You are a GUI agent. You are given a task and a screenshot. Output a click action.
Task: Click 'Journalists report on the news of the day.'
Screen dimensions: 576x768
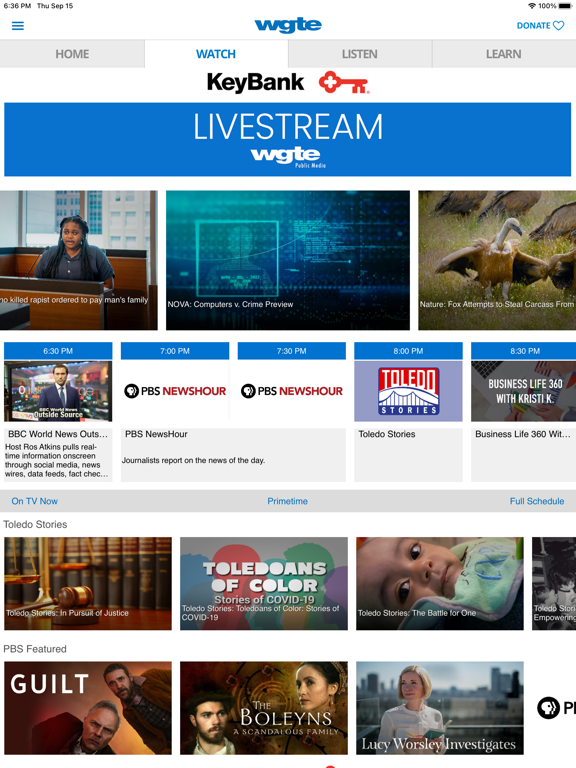(x=193, y=460)
